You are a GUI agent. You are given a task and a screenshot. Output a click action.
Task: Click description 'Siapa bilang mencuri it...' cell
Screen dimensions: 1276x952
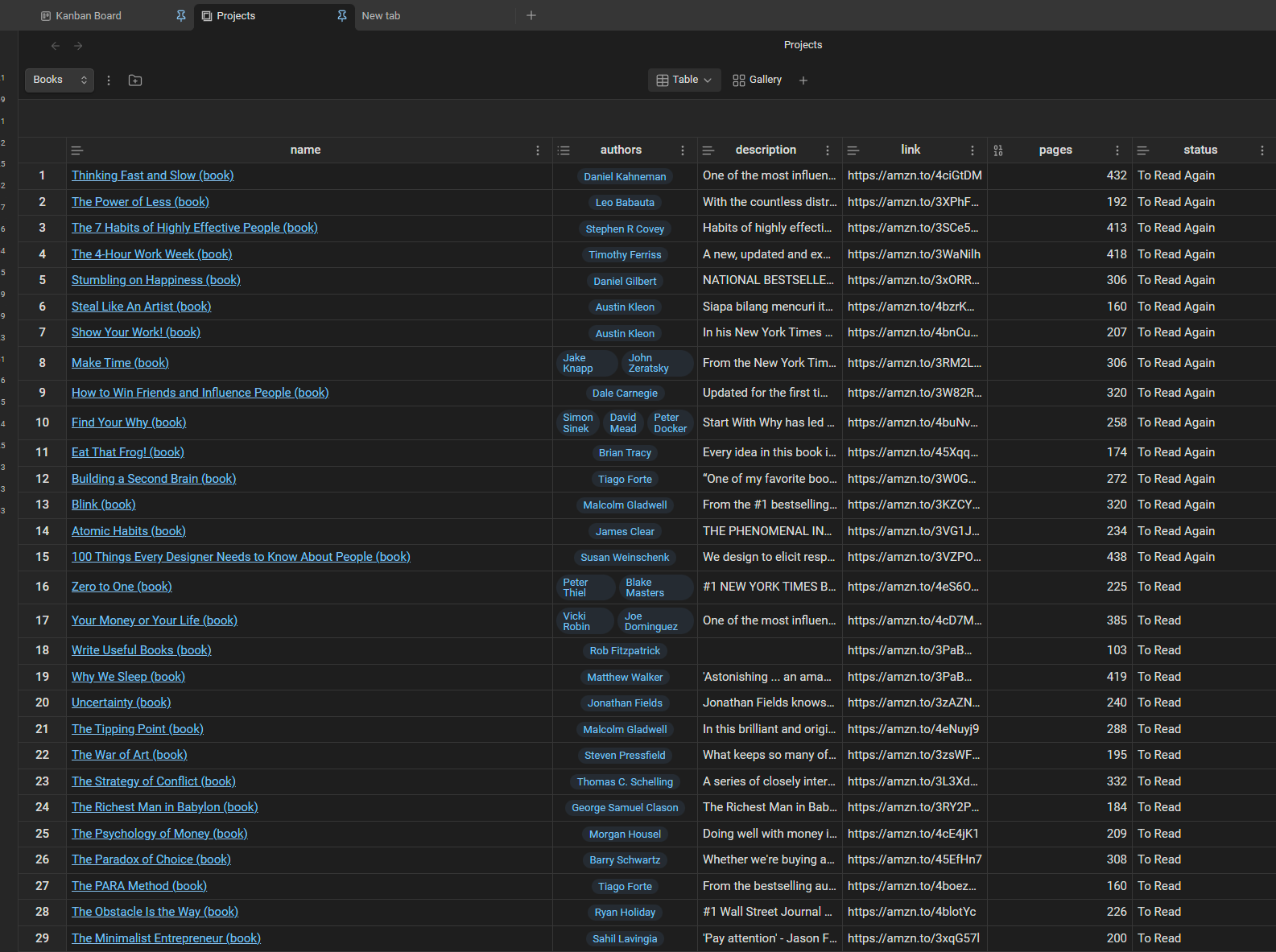[770, 307]
